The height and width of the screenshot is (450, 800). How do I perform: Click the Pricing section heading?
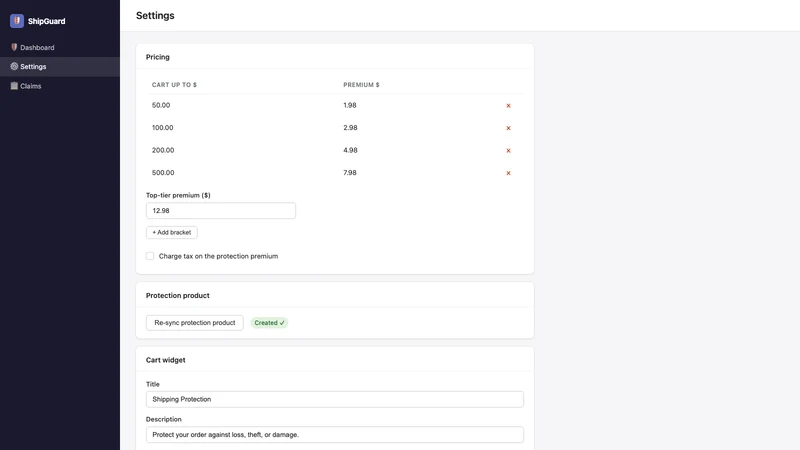point(158,57)
